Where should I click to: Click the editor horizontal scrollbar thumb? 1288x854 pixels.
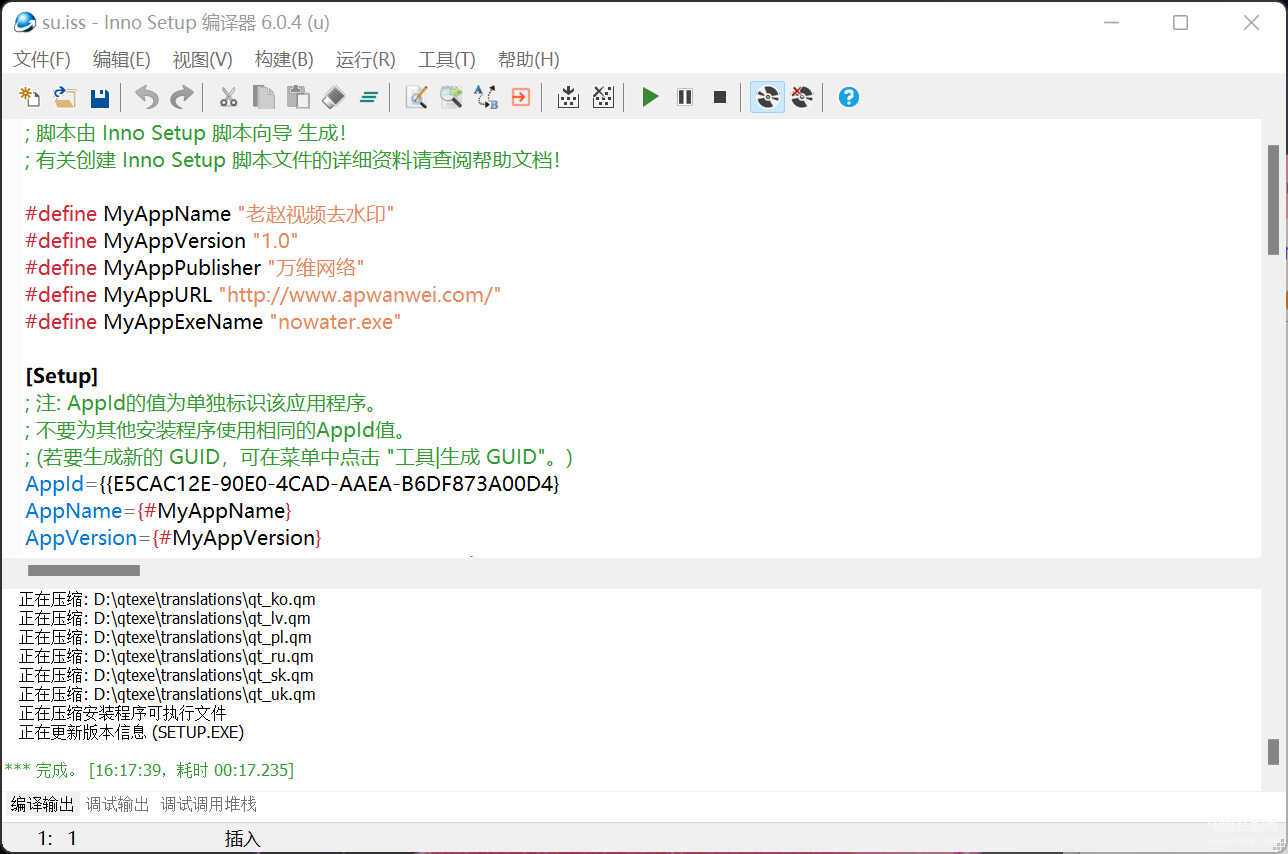[x=84, y=571]
